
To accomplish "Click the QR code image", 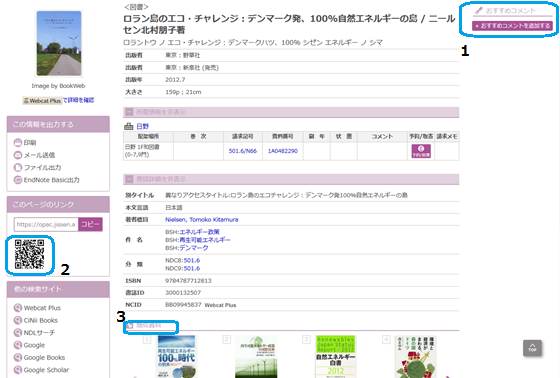I will click(29, 254).
